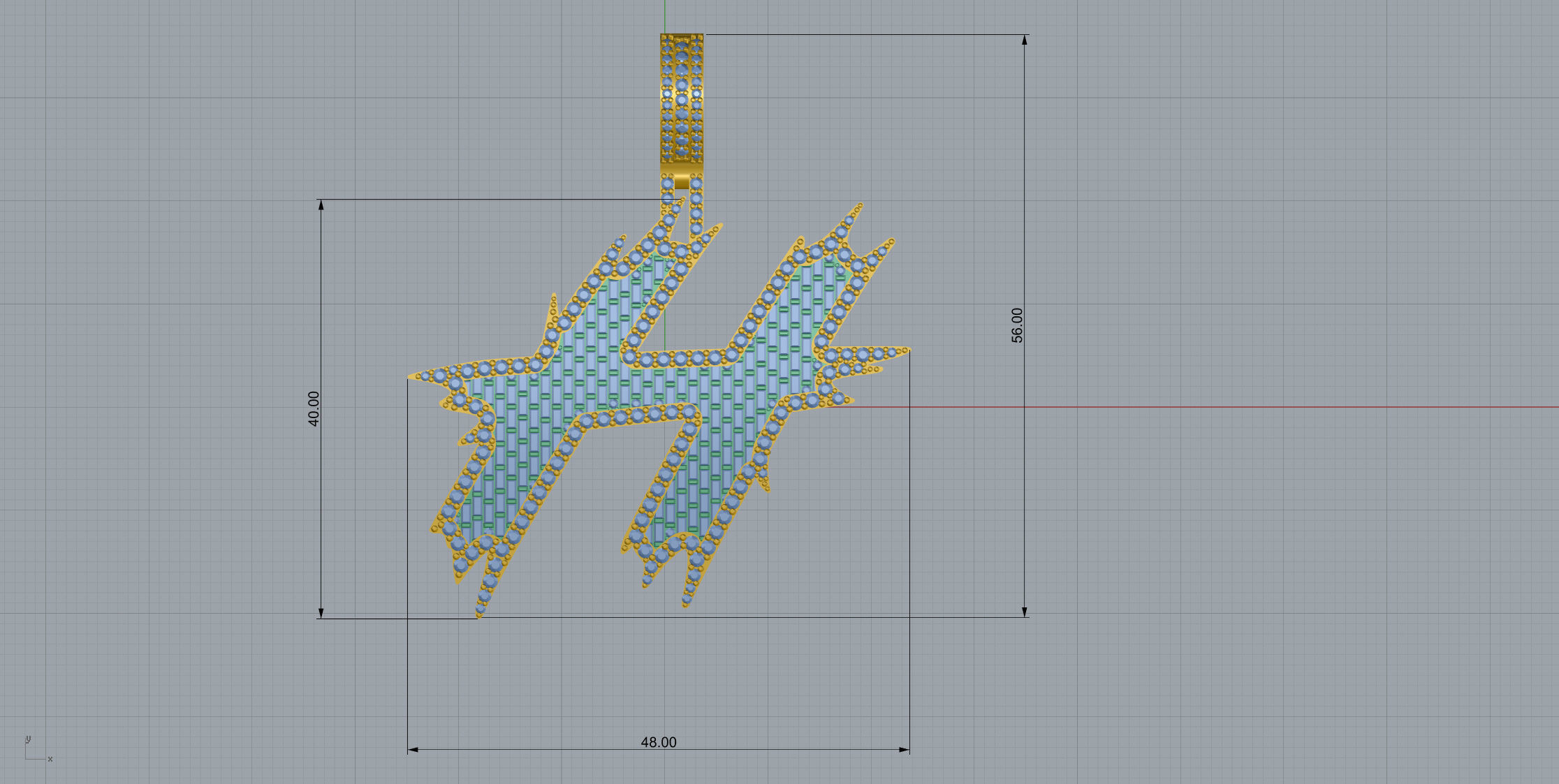Screen dimensions: 1559x784
Task: Click the topmost spike tip of the right arm
Action: [861, 205]
